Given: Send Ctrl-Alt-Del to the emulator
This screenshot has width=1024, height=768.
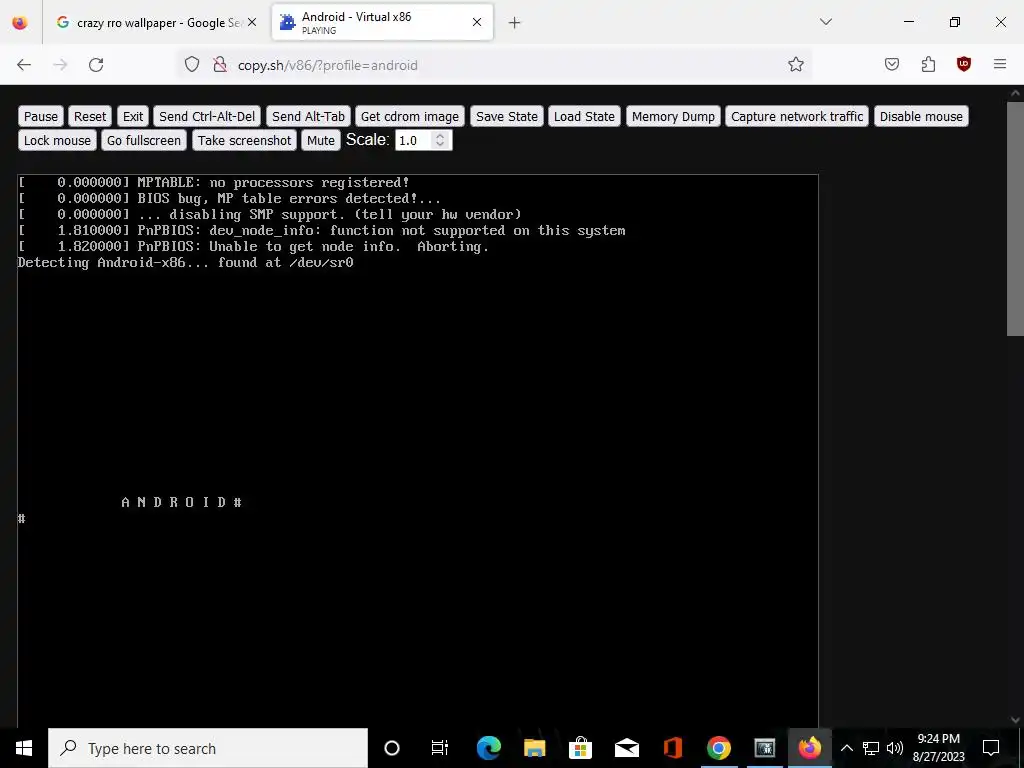Looking at the screenshot, I should [x=207, y=116].
